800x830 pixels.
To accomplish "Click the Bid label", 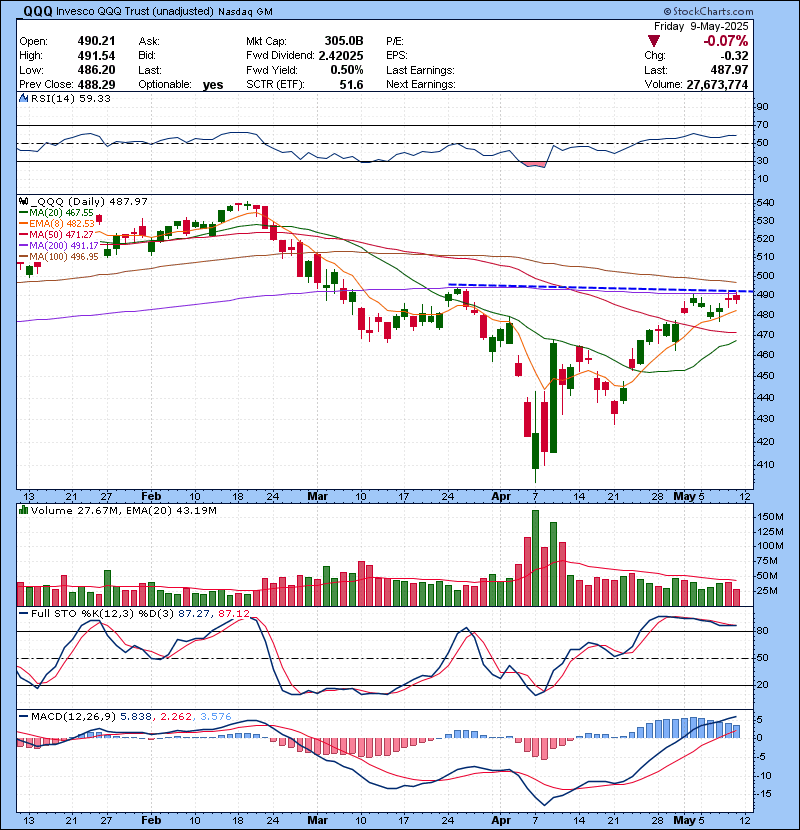I will coord(147,56).
